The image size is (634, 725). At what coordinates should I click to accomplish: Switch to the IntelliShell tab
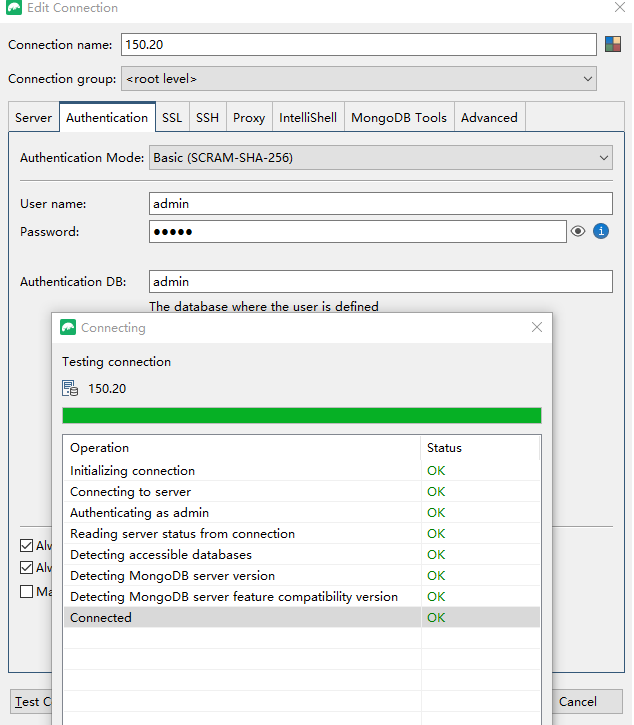click(x=308, y=117)
